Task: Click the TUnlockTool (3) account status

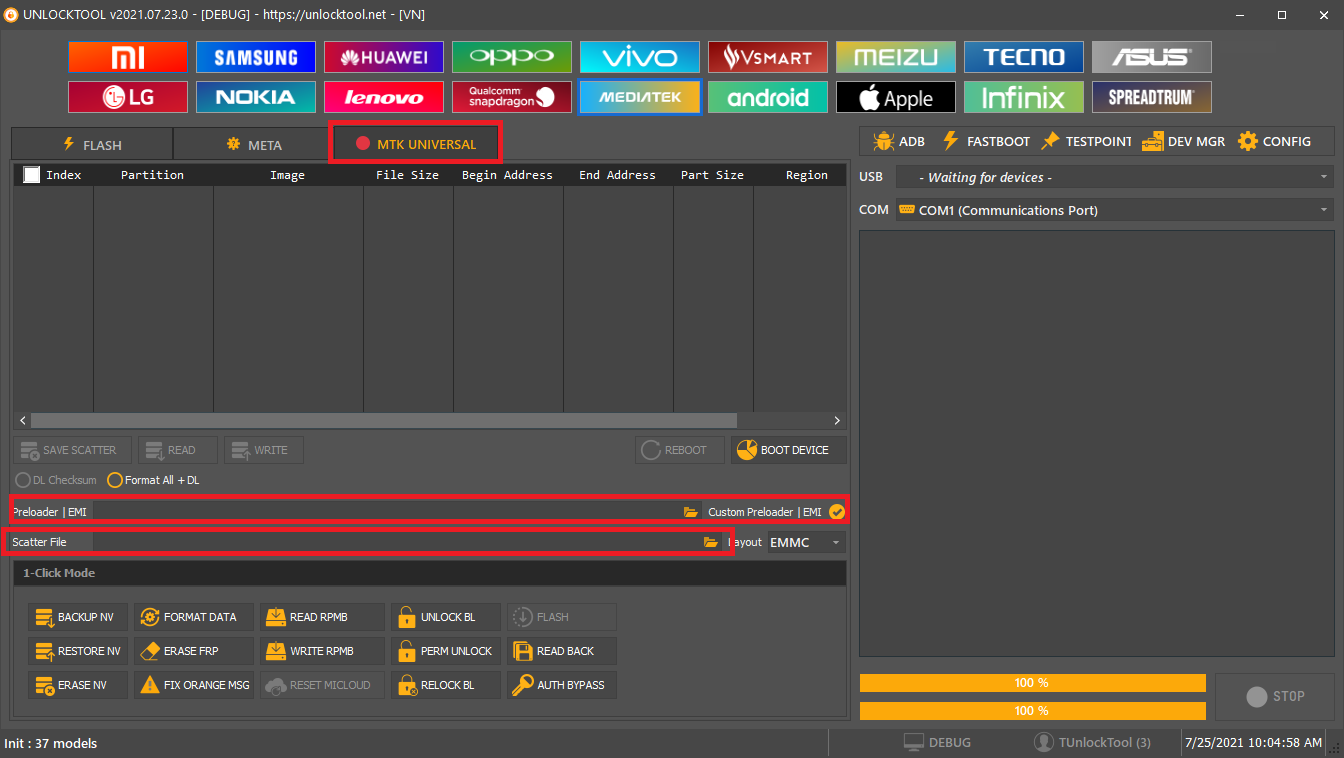Action: coord(1093,743)
